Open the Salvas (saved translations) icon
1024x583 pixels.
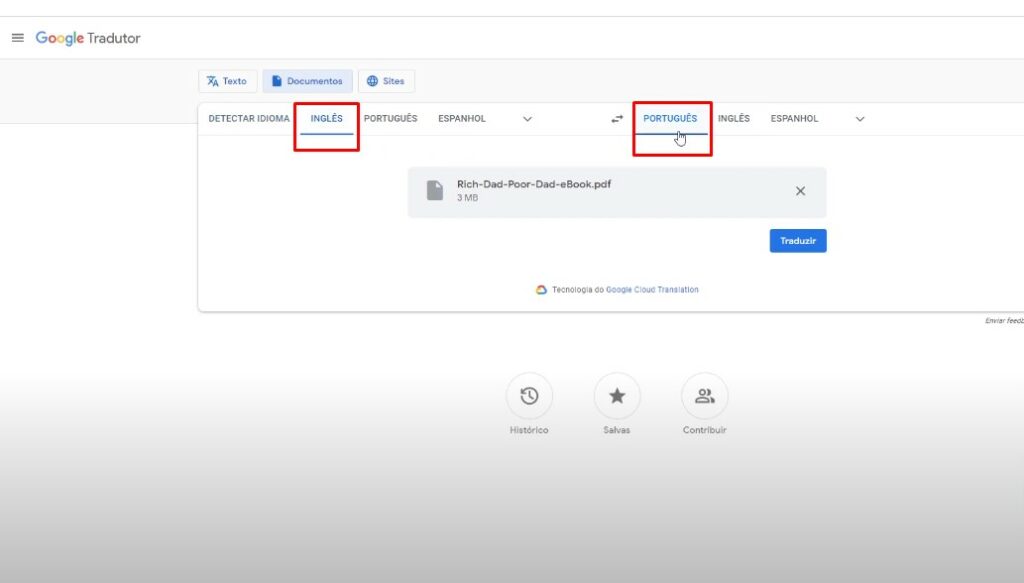pos(617,397)
